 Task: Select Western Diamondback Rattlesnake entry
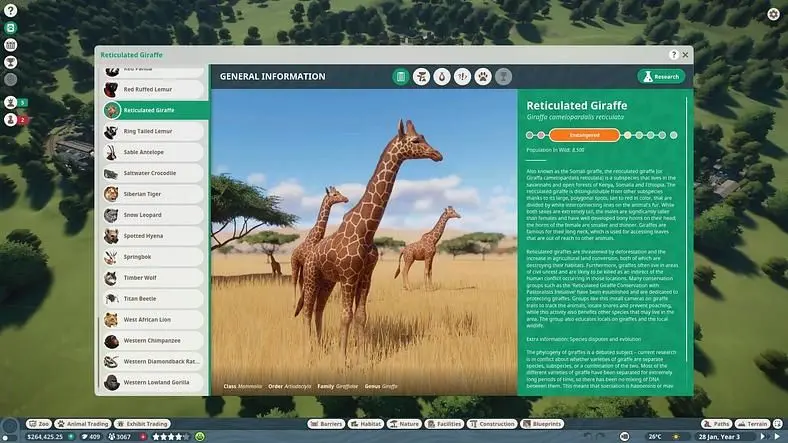pos(153,362)
